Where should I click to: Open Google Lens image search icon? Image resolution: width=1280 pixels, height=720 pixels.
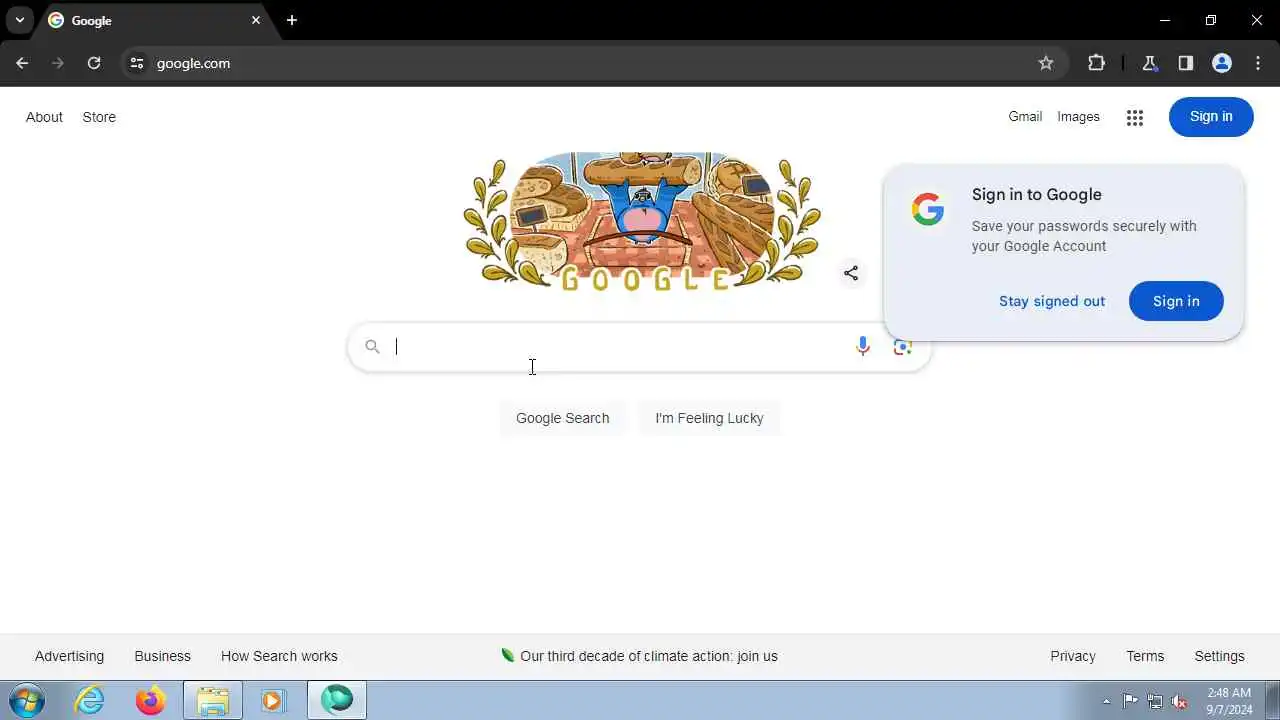(903, 346)
